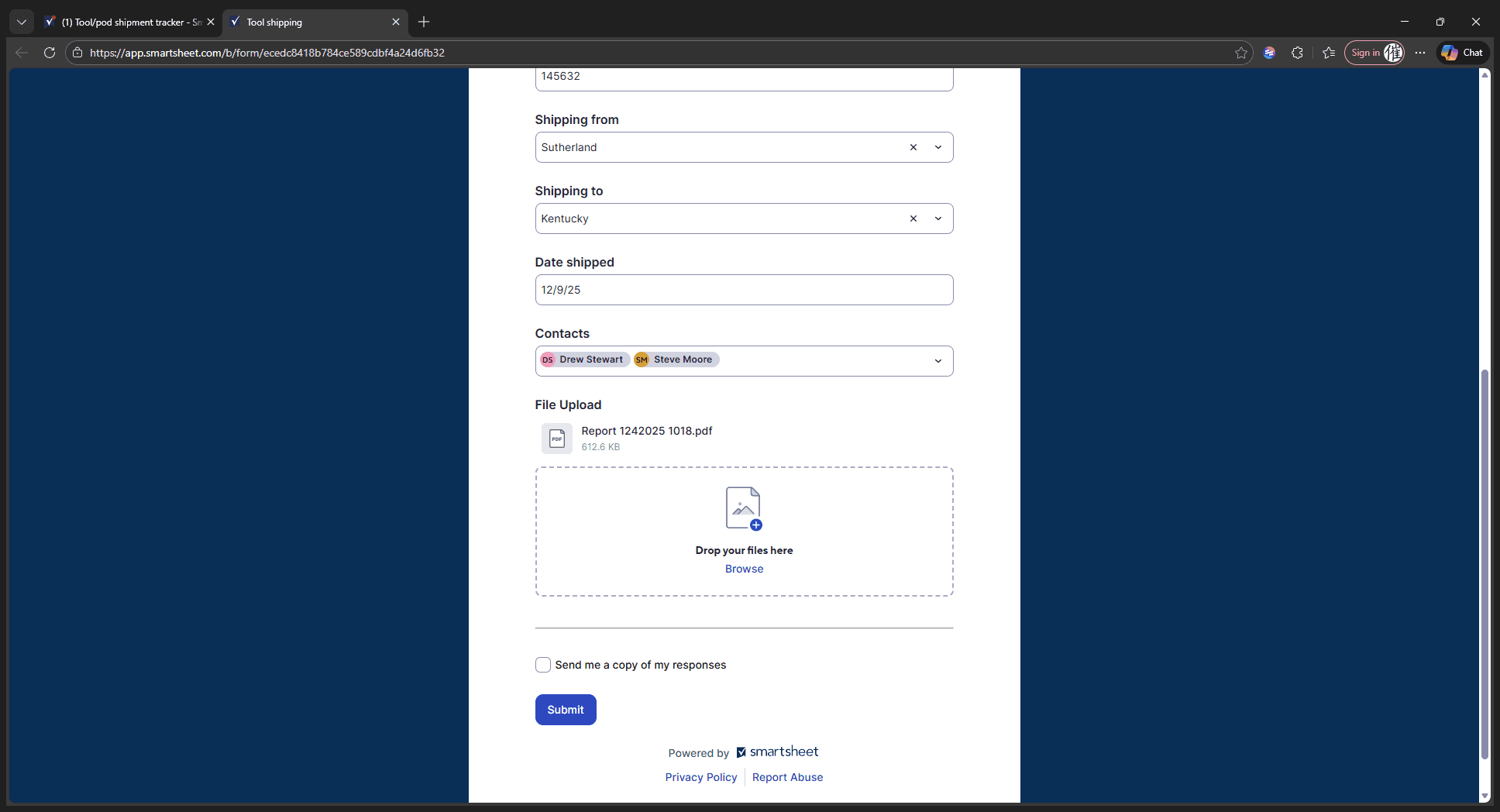This screenshot has width=1500, height=812.
Task: Go back using the browser back arrow
Action: tap(22, 53)
